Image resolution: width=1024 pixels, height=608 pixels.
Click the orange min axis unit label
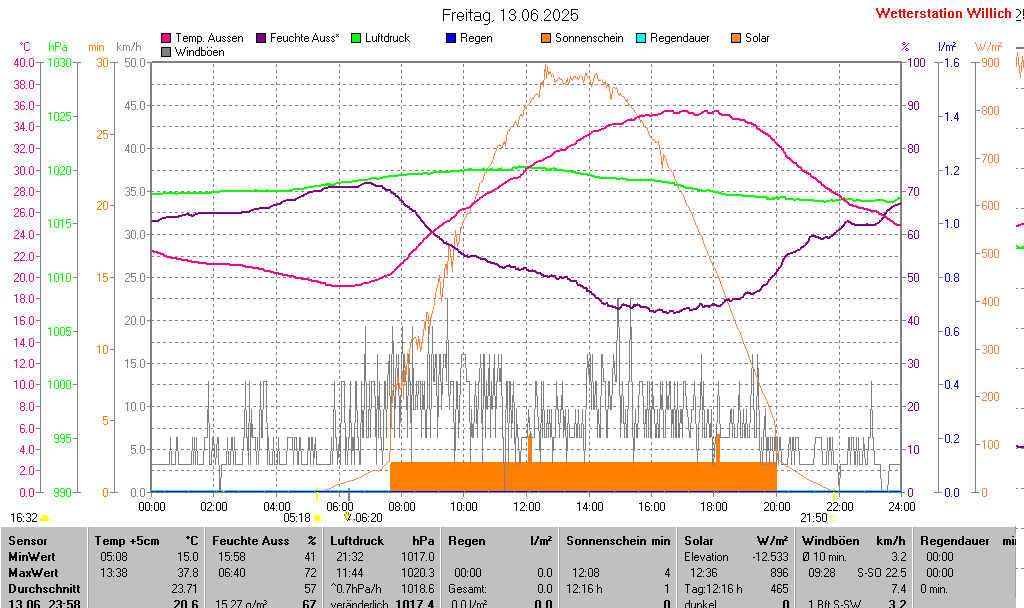96,47
